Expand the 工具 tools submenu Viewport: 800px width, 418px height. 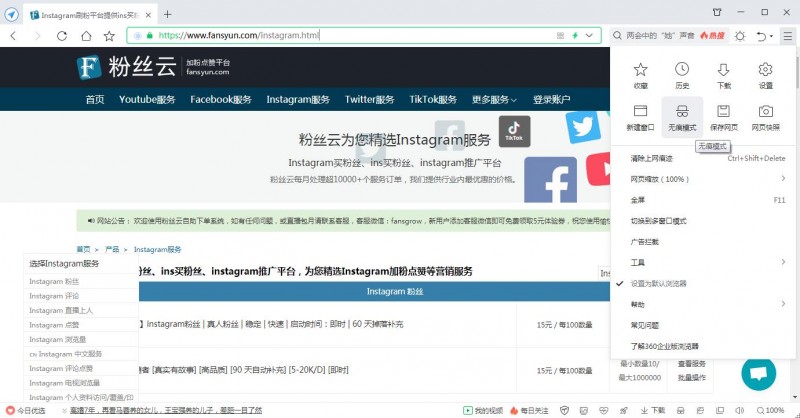coord(703,262)
